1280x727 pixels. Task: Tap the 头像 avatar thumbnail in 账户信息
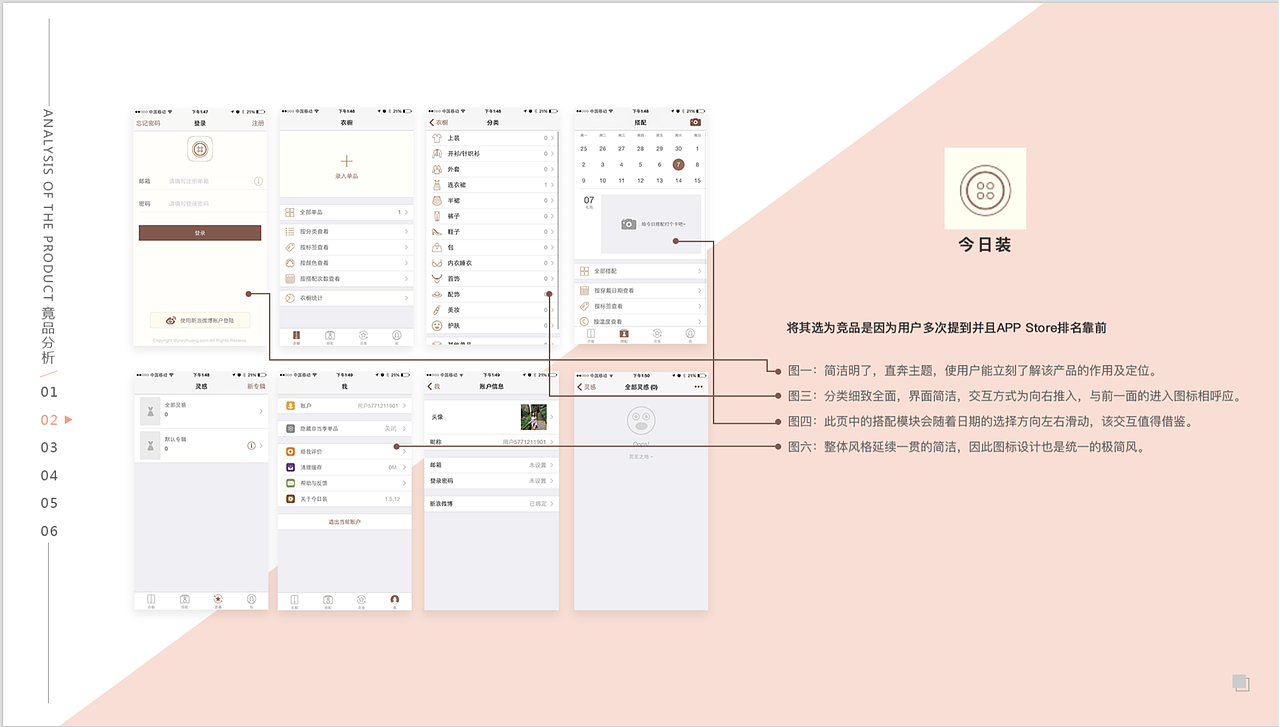[x=534, y=417]
